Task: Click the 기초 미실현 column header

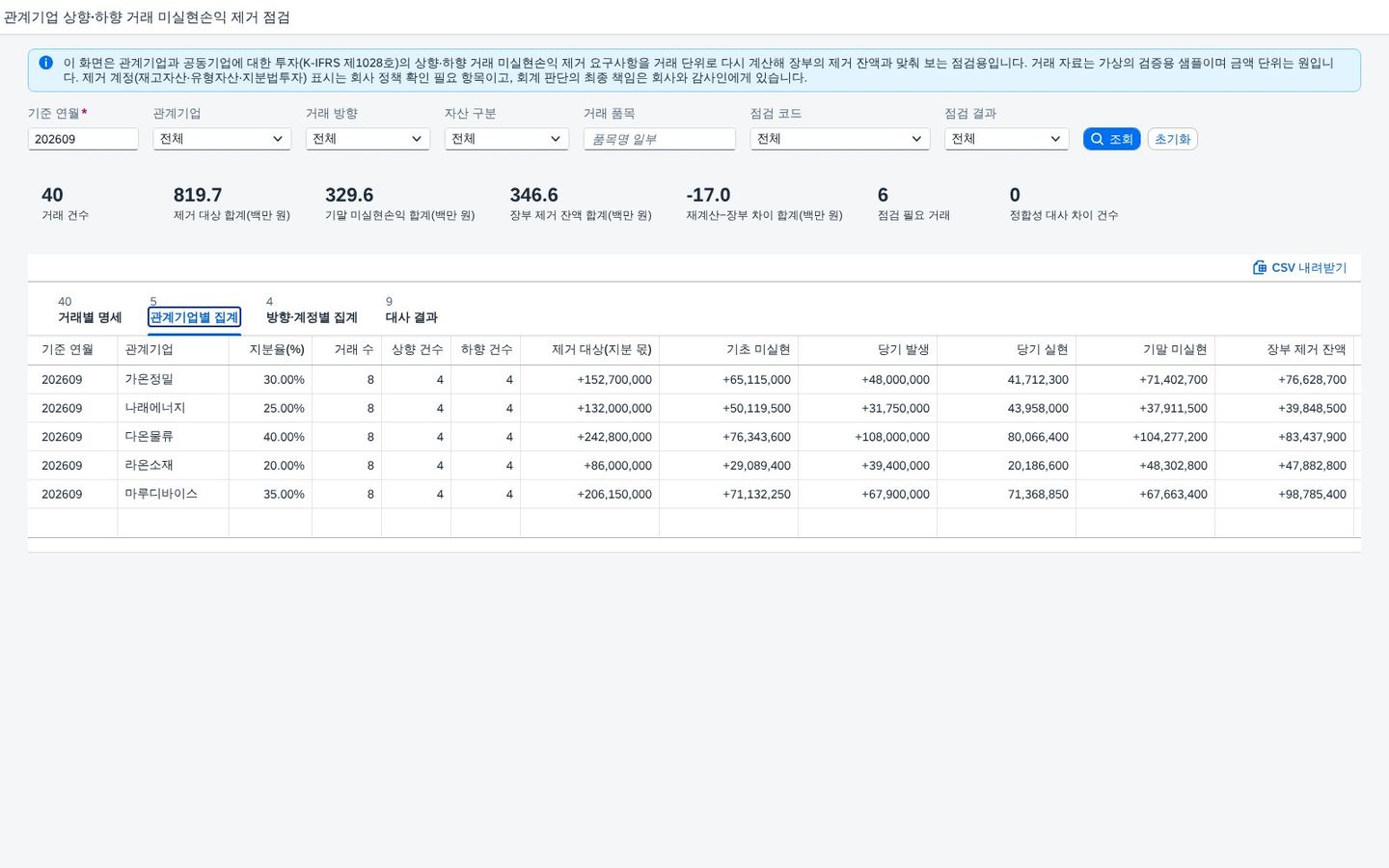Action: pyautogui.click(x=728, y=349)
